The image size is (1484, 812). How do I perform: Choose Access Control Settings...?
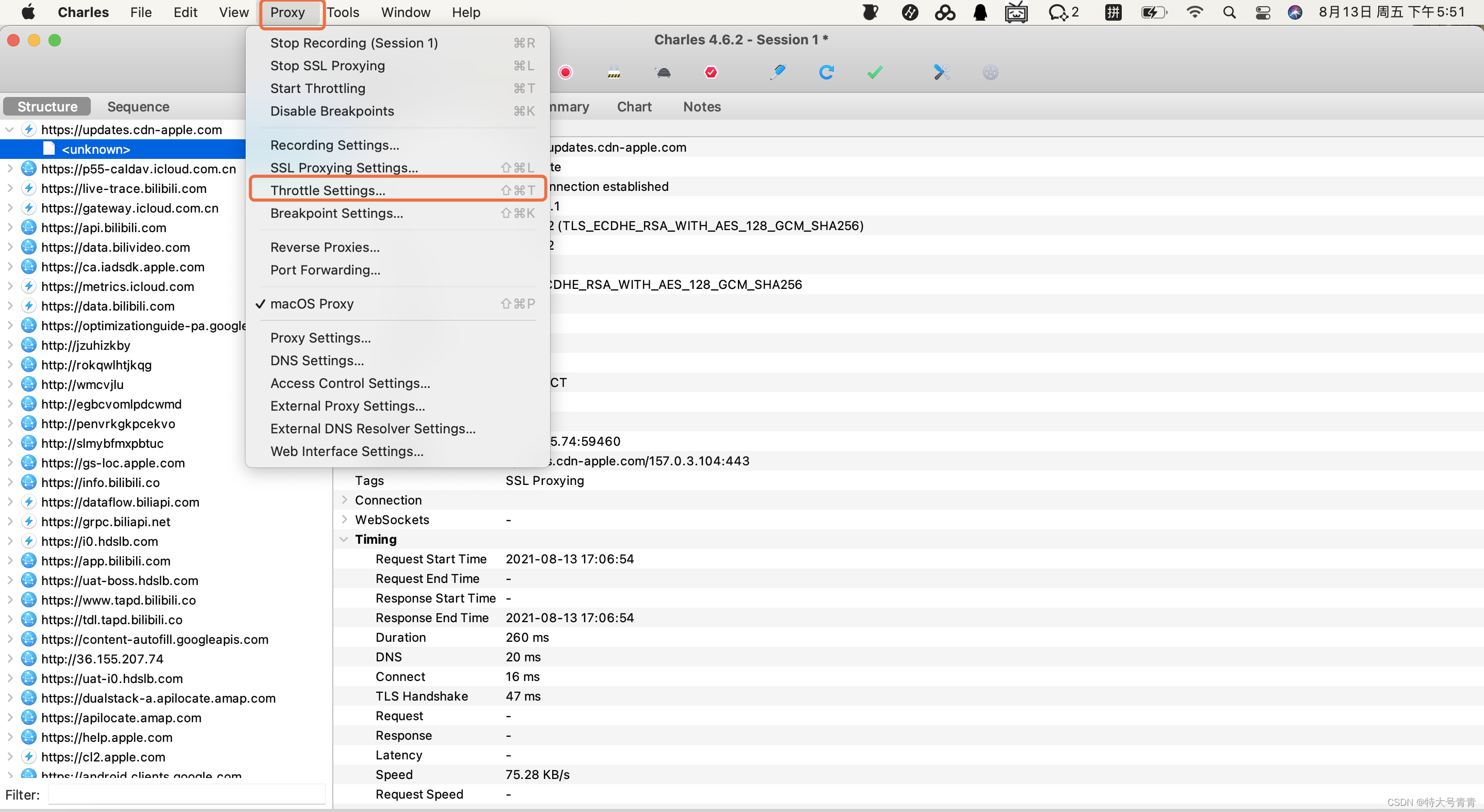[396, 383]
